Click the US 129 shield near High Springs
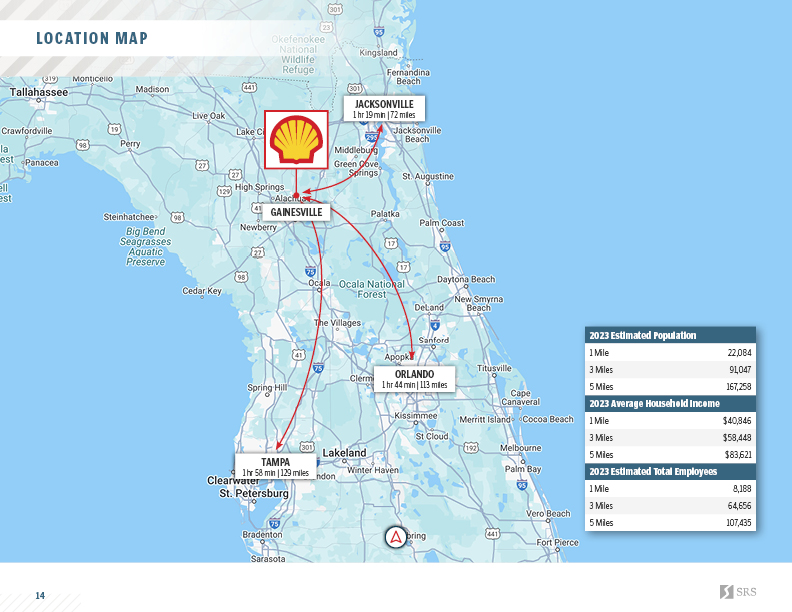 tap(224, 191)
